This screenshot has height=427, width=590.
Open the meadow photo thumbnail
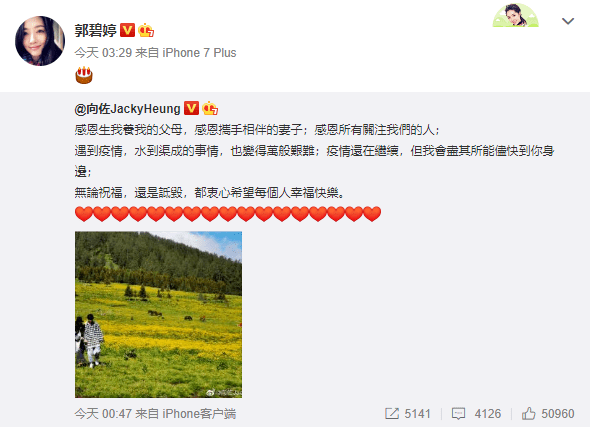[158, 315]
